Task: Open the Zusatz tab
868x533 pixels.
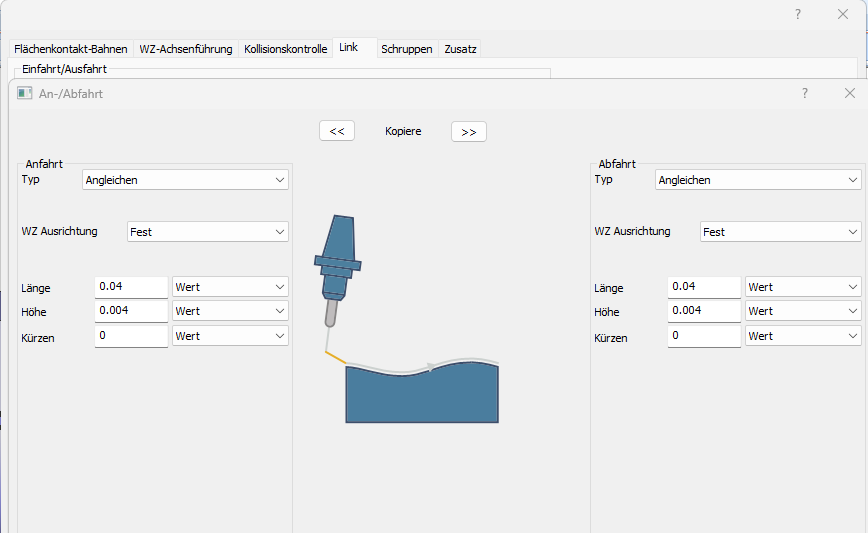Action: [x=460, y=49]
